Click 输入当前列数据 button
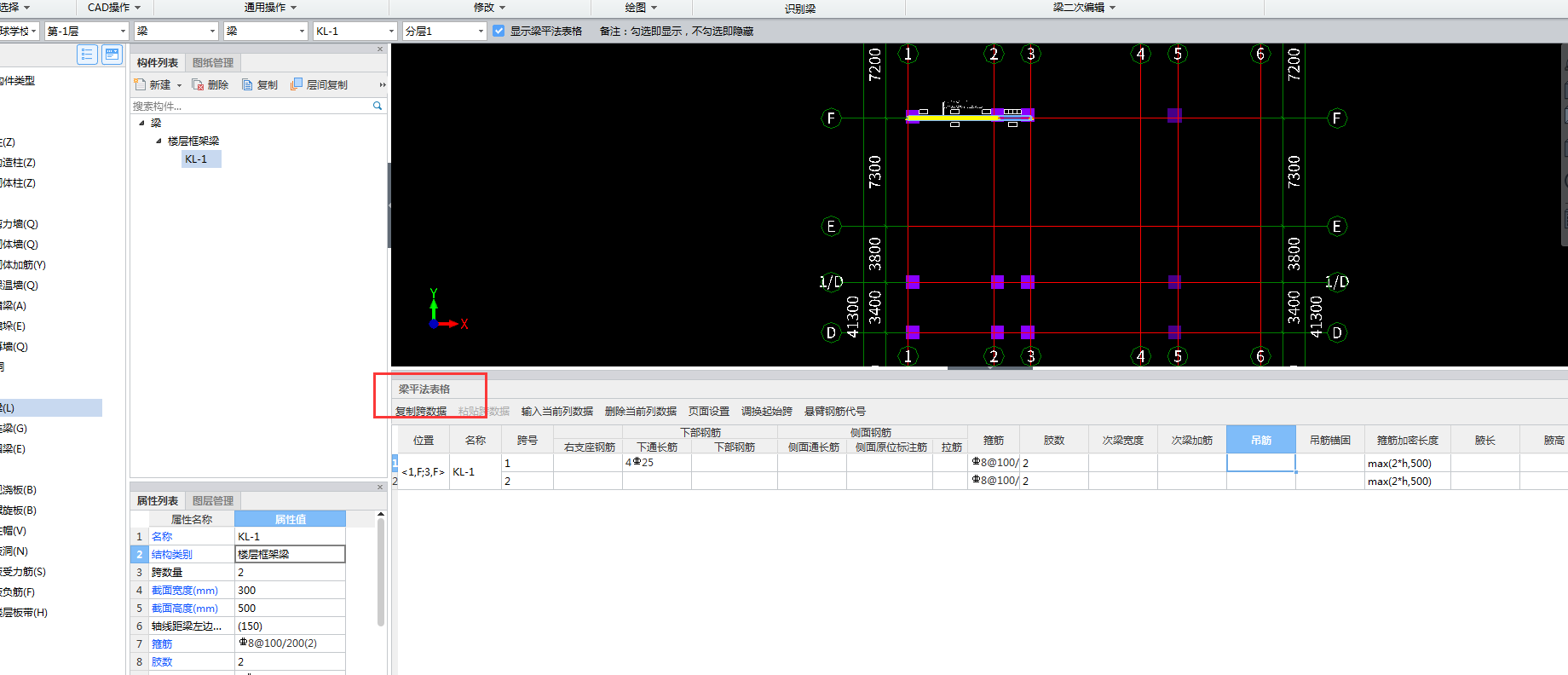Screen dimensions: 1568x675 (557, 412)
